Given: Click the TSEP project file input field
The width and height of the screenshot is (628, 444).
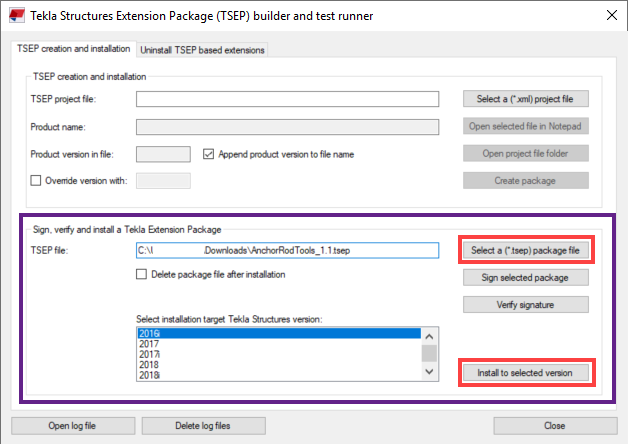Looking at the screenshot, I should [x=288, y=99].
